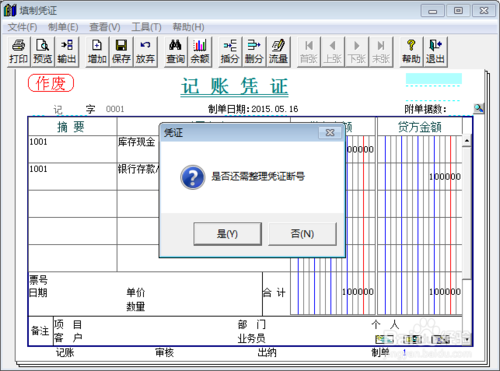Go to previous voucher with 上张
500x371 pixels.
(x=333, y=52)
